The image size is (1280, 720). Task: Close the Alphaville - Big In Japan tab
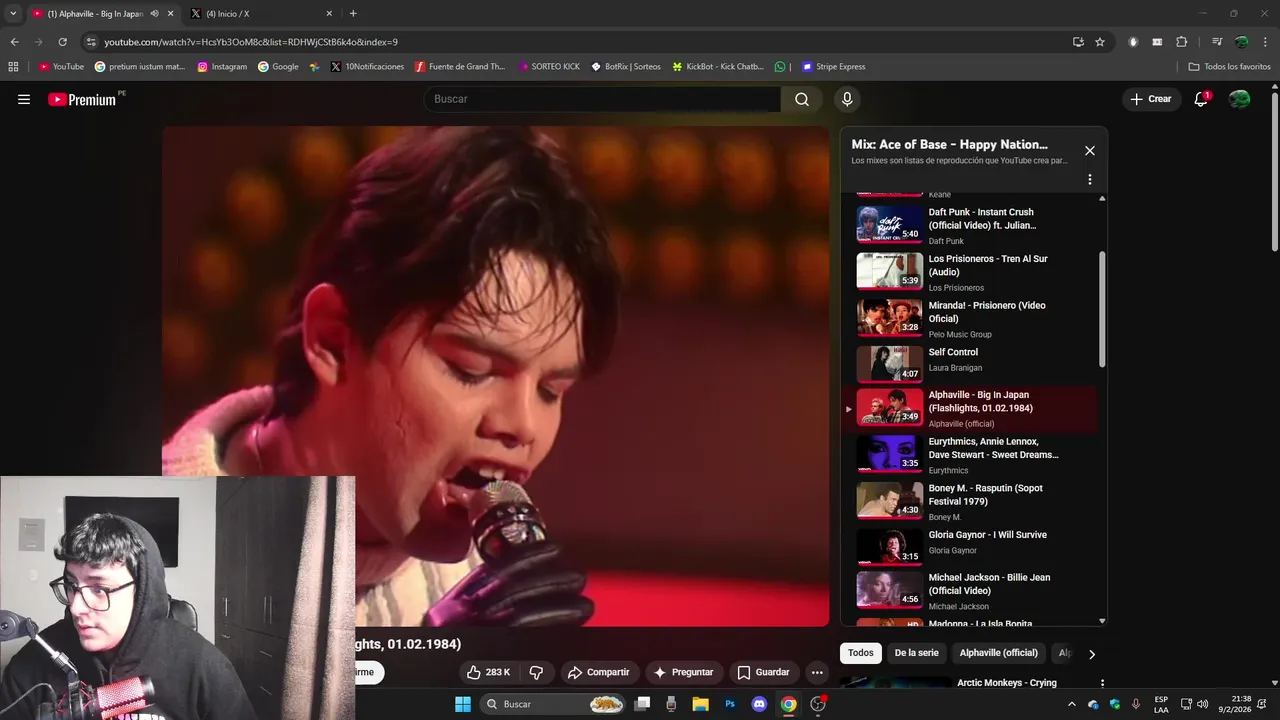click(171, 13)
